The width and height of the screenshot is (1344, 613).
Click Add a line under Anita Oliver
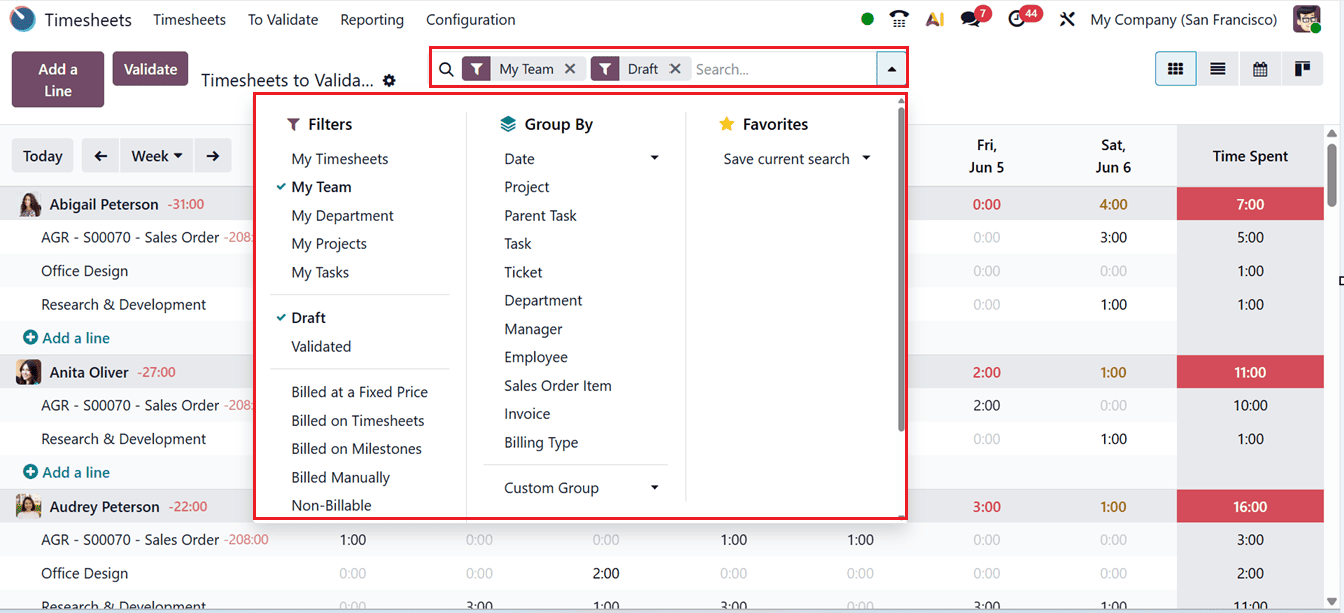pyautogui.click(x=66, y=472)
